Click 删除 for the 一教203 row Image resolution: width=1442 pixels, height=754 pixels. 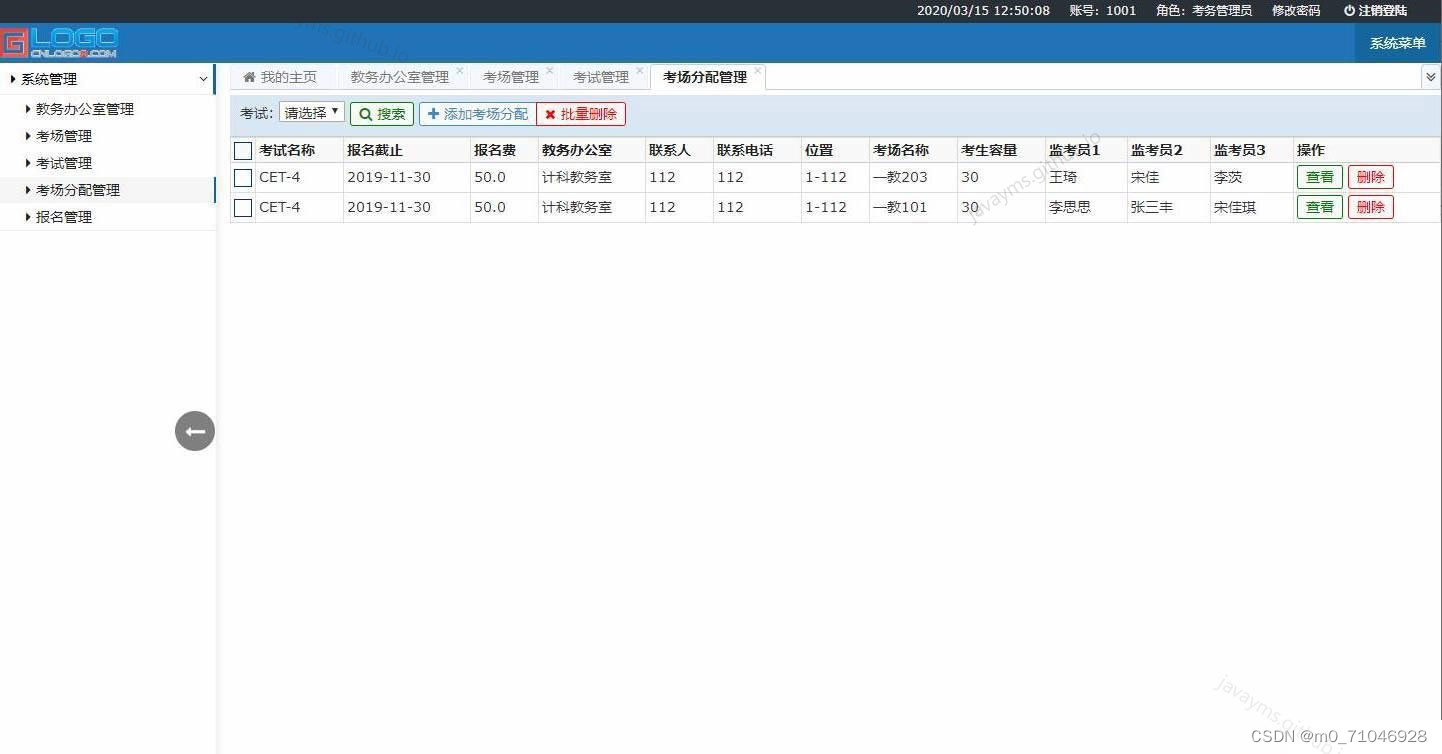tap(1371, 177)
